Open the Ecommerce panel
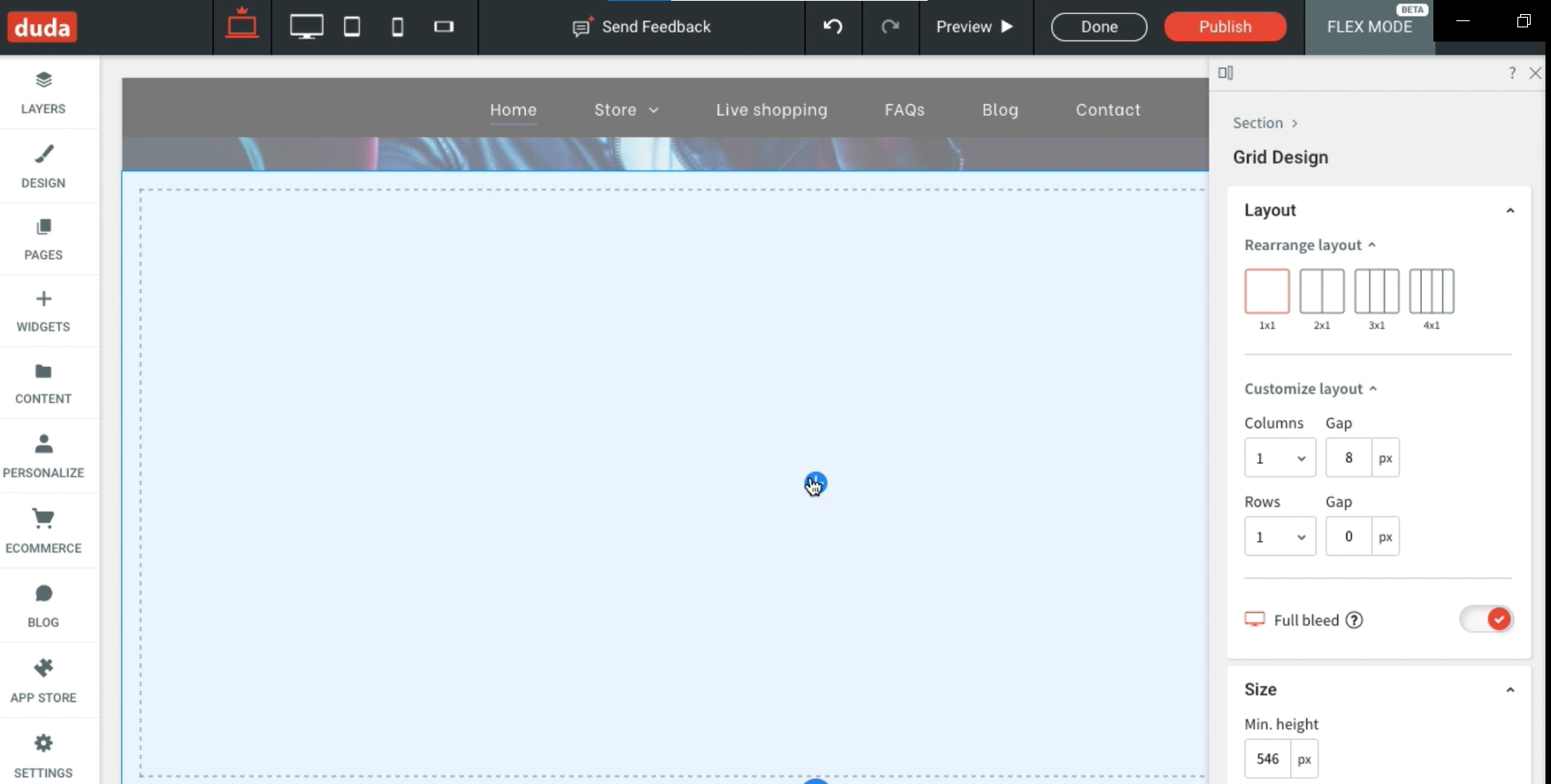The image size is (1551, 784). [43, 531]
